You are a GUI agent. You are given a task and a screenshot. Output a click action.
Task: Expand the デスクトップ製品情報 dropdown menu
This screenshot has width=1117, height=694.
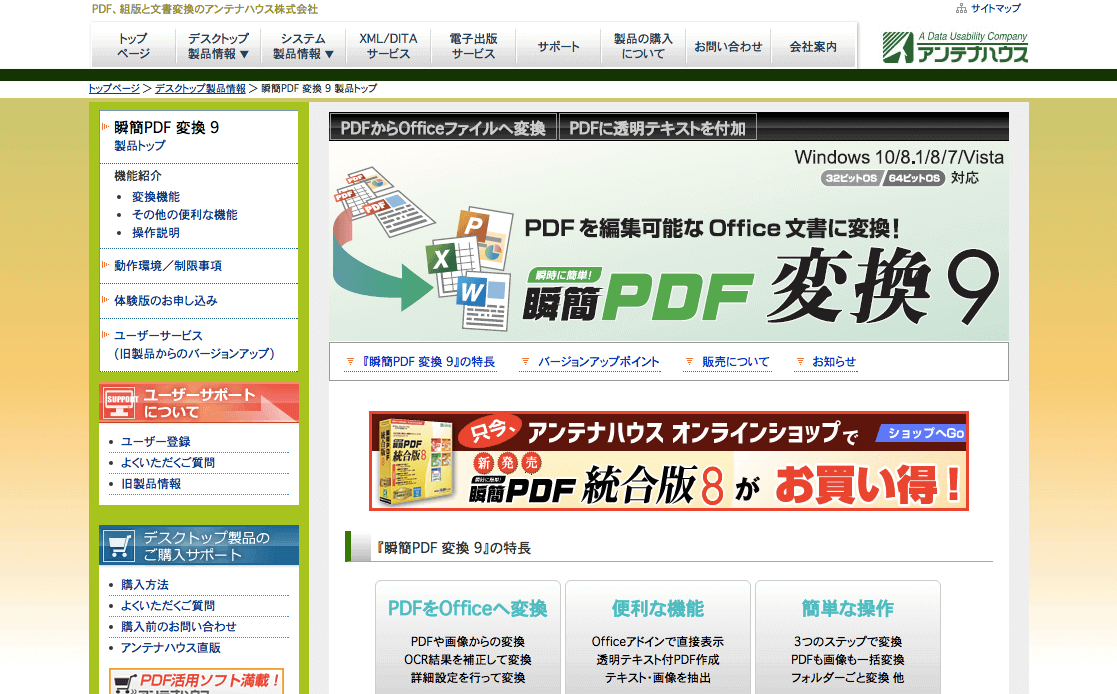coord(218,46)
